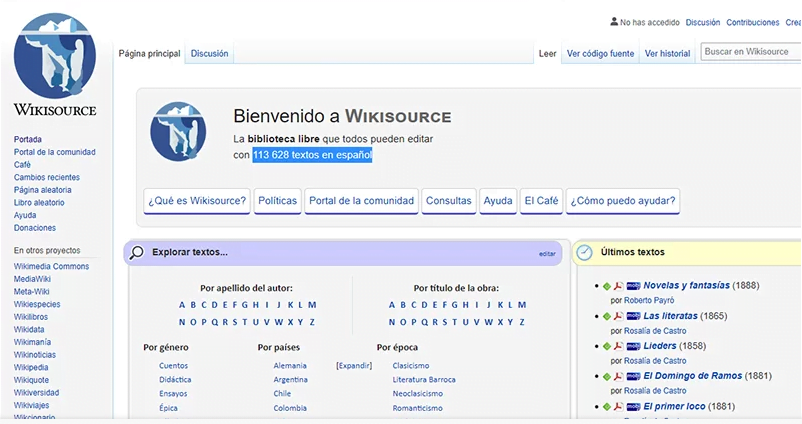Switch to the Discusión page tab
This screenshot has height=424, width=802.
tap(210, 54)
